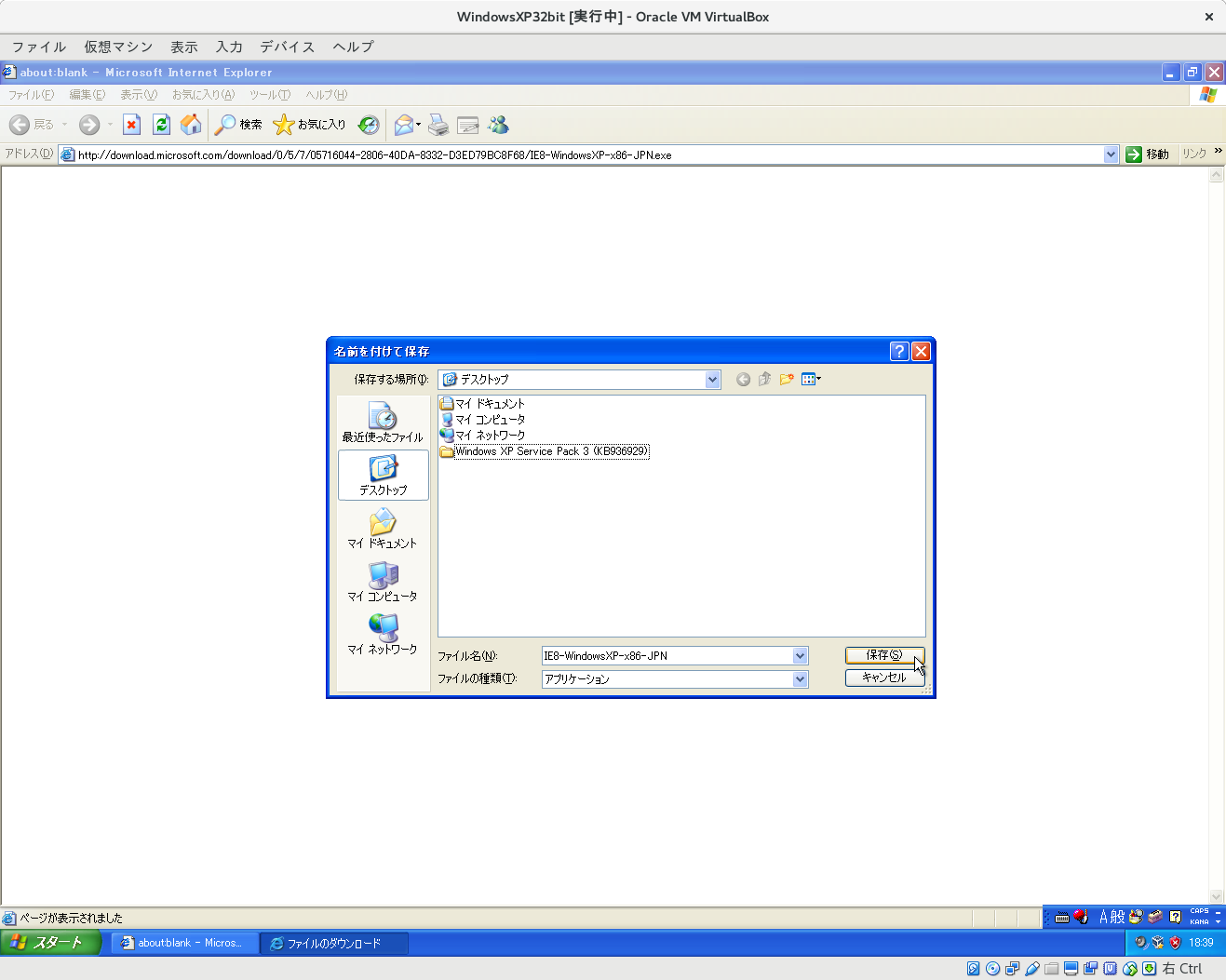This screenshot has width=1226, height=980.
Task: Expand the 保存する場所 location dropdown
Action: (x=712, y=380)
